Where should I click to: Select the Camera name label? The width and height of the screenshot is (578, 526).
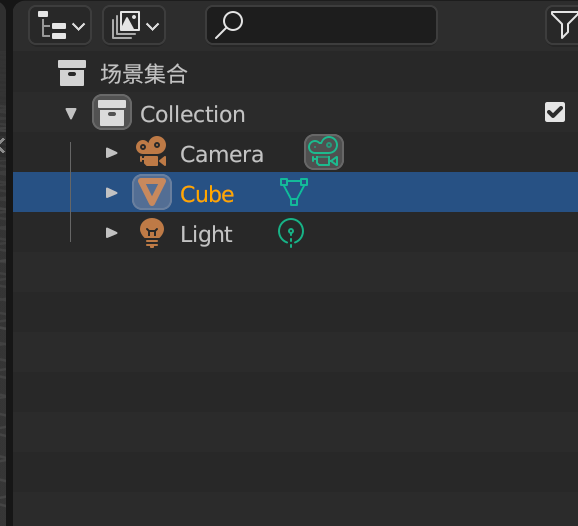(222, 154)
